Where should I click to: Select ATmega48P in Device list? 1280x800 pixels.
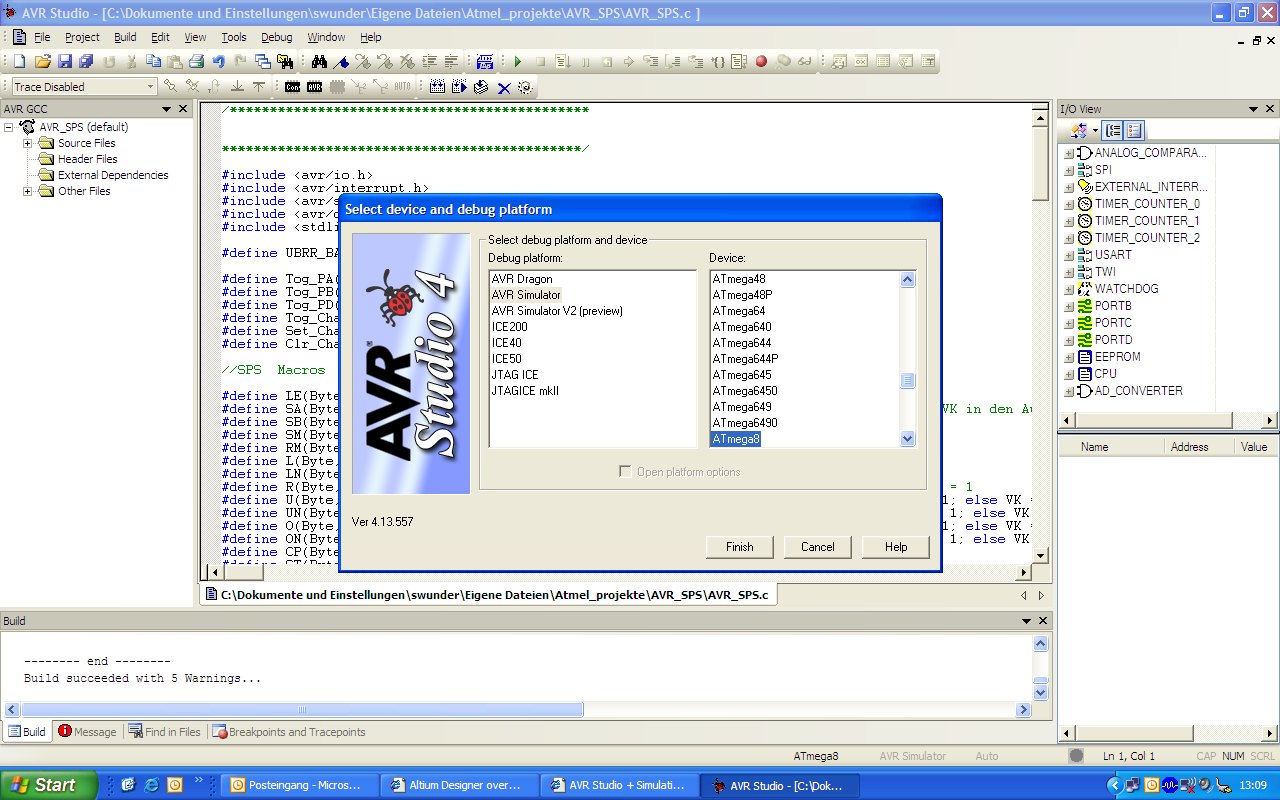pyautogui.click(x=742, y=295)
